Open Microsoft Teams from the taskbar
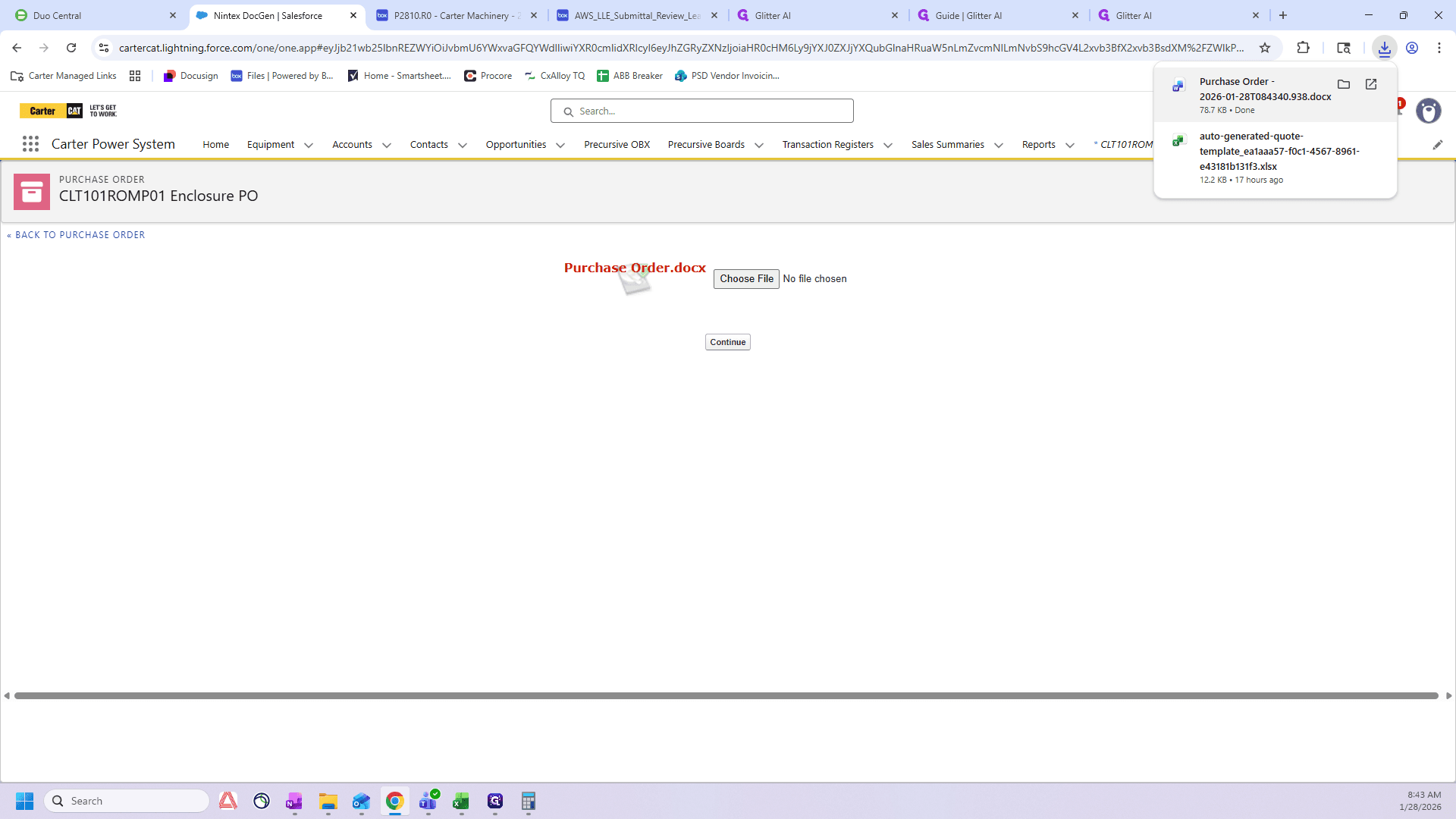Viewport: 1456px width, 819px height. pyautogui.click(x=428, y=801)
